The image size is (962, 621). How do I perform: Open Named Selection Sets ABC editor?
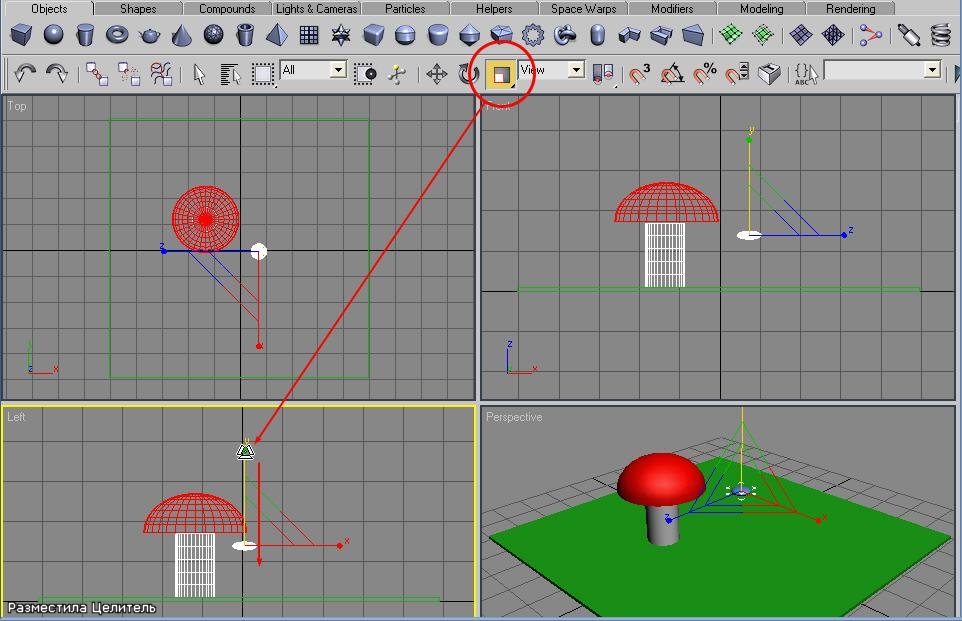click(806, 74)
